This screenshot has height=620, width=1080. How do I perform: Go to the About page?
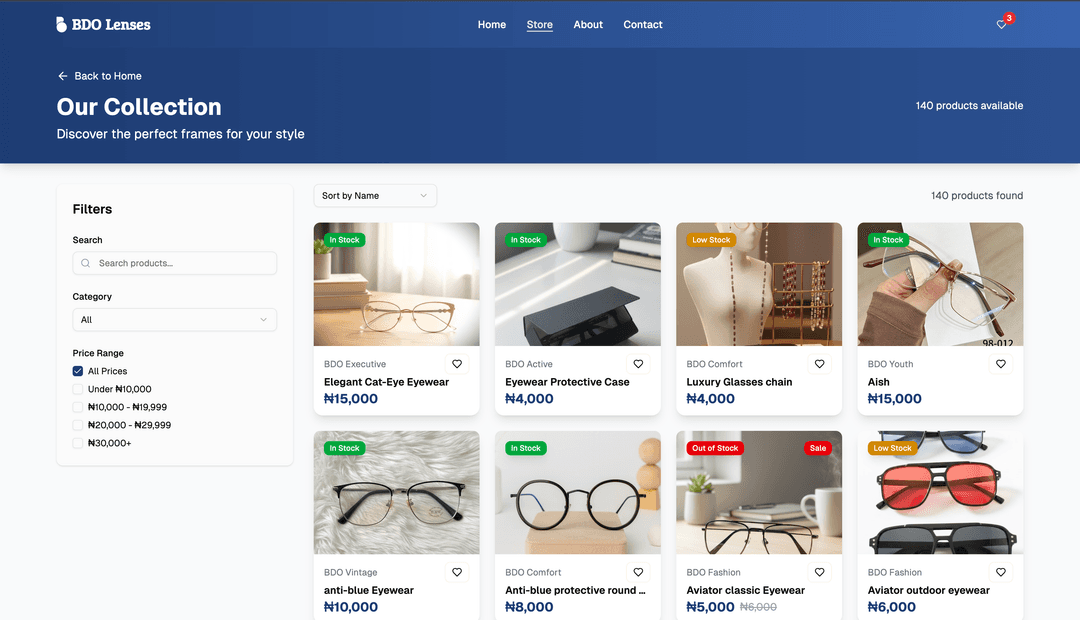tap(588, 25)
